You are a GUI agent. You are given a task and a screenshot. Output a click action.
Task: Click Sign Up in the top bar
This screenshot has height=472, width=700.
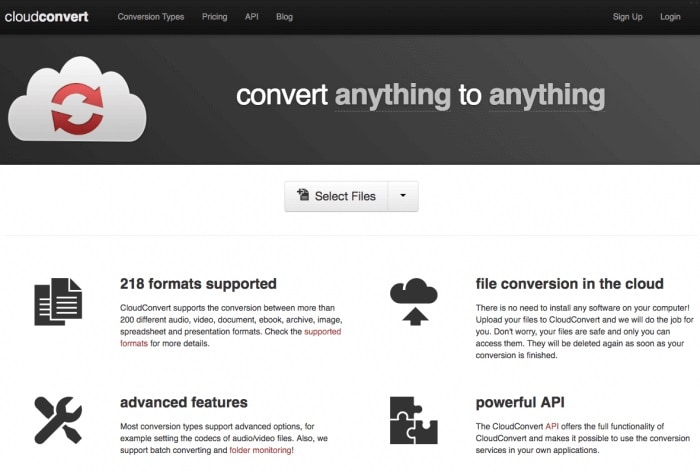[x=627, y=17]
